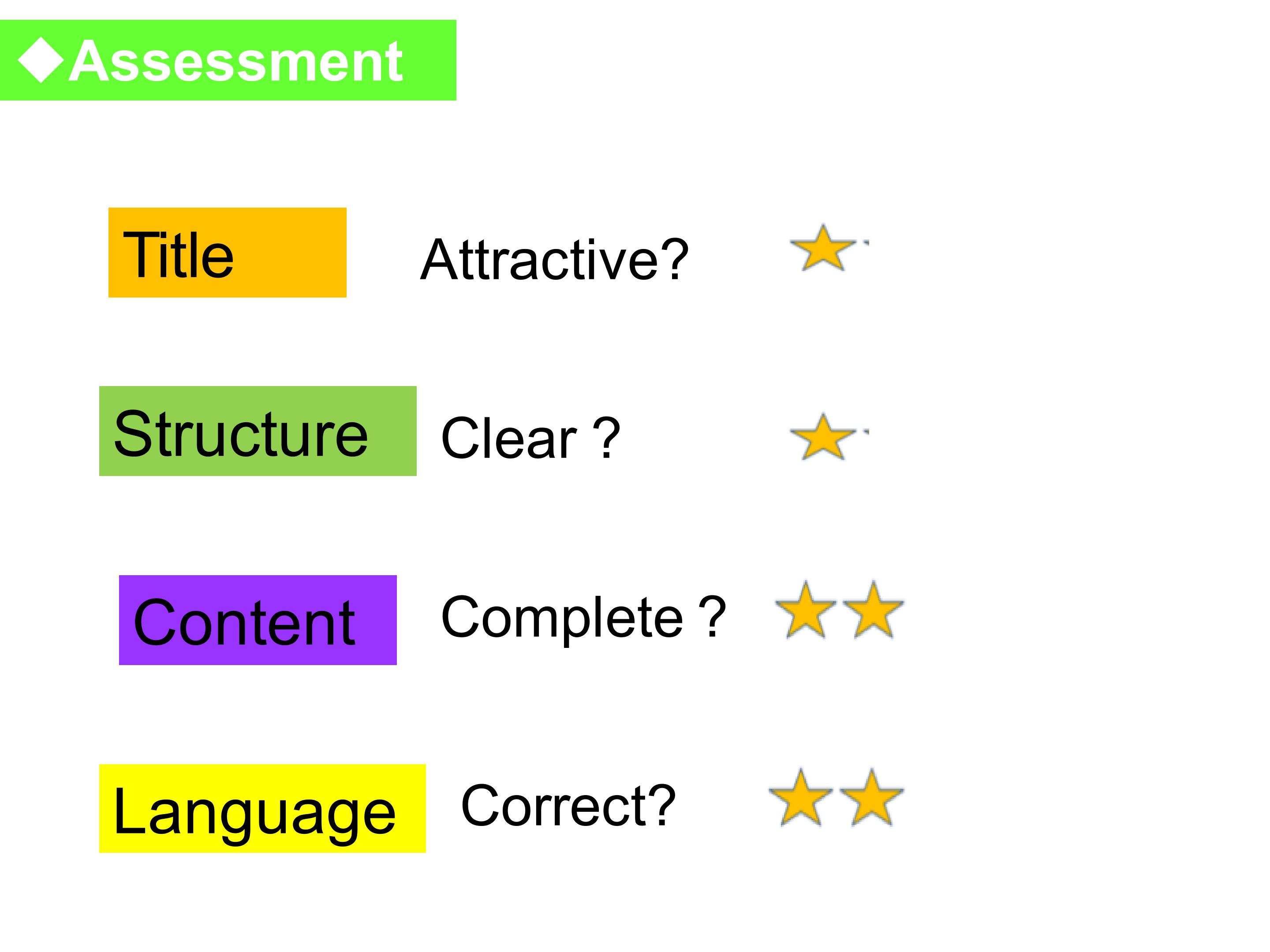This screenshot has width=1270, height=952.
Task: Click the star next to Attractive
Action: click(x=823, y=248)
